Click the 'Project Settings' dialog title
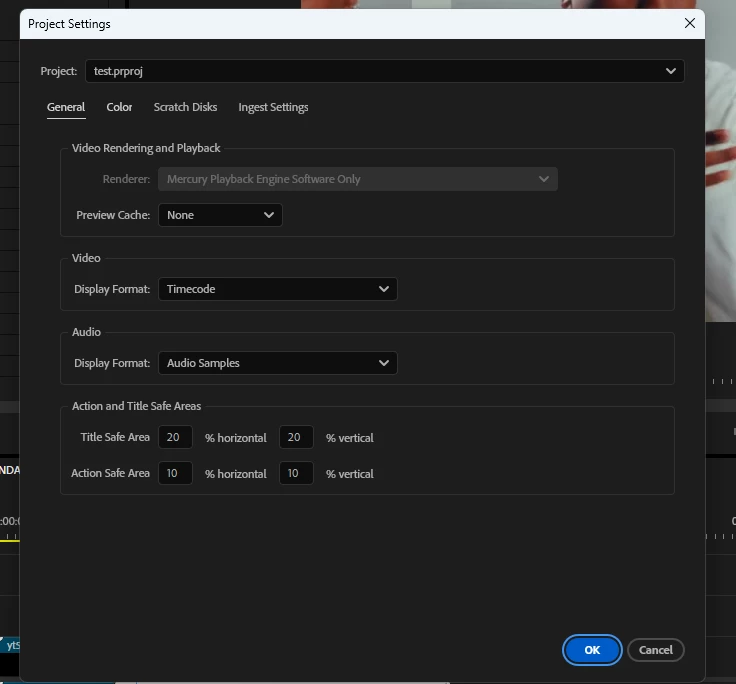The height and width of the screenshot is (684, 736). pos(69,24)
